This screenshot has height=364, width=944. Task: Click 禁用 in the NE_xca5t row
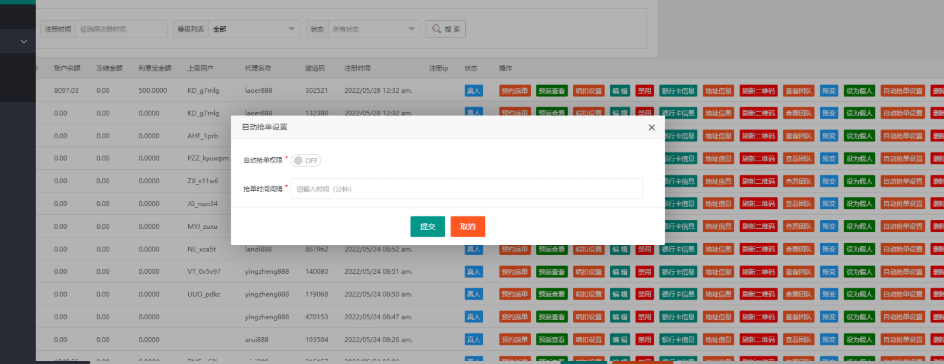[644, 249]
